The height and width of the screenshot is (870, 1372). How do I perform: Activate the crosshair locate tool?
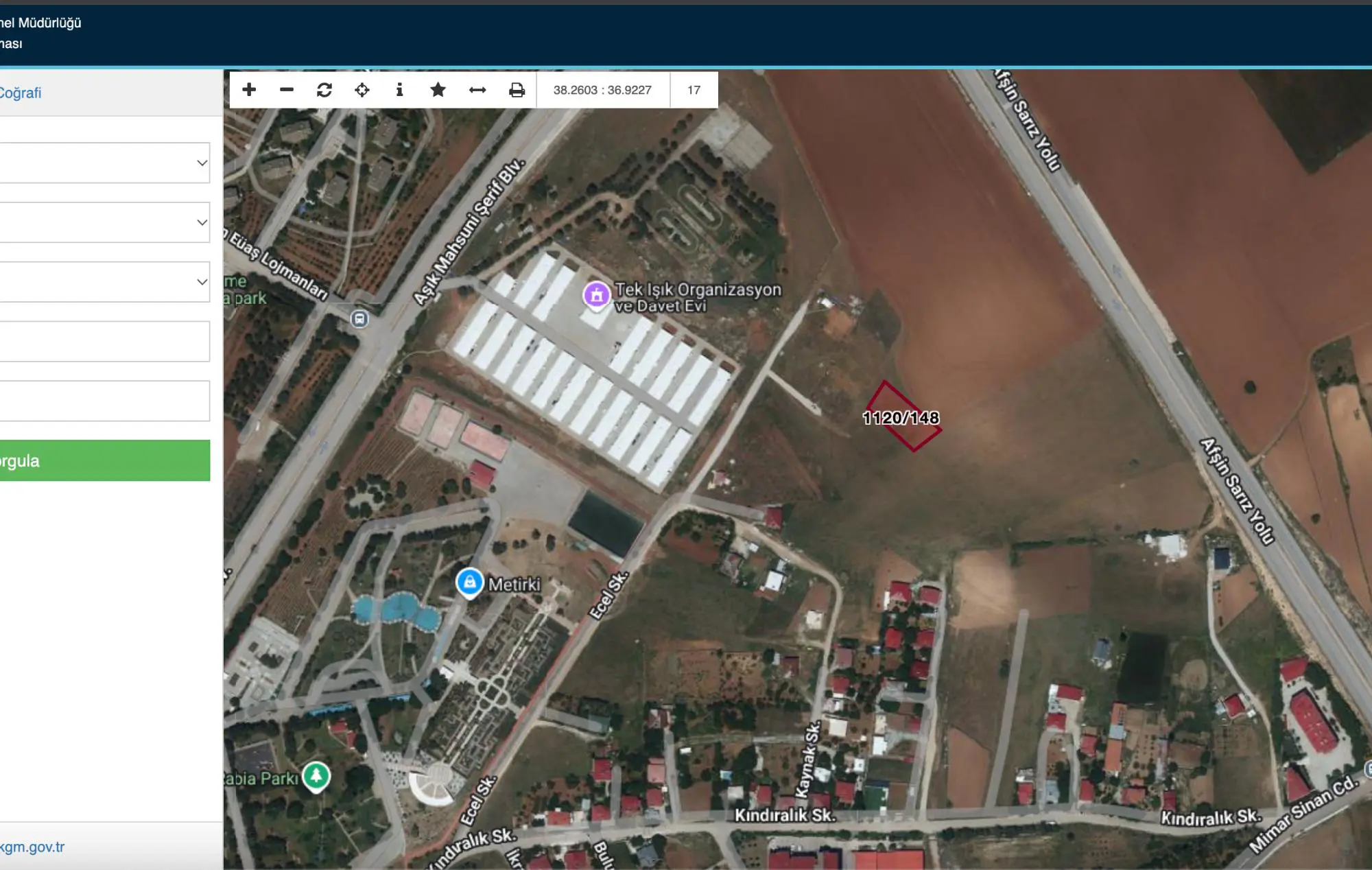click(362, 90)
